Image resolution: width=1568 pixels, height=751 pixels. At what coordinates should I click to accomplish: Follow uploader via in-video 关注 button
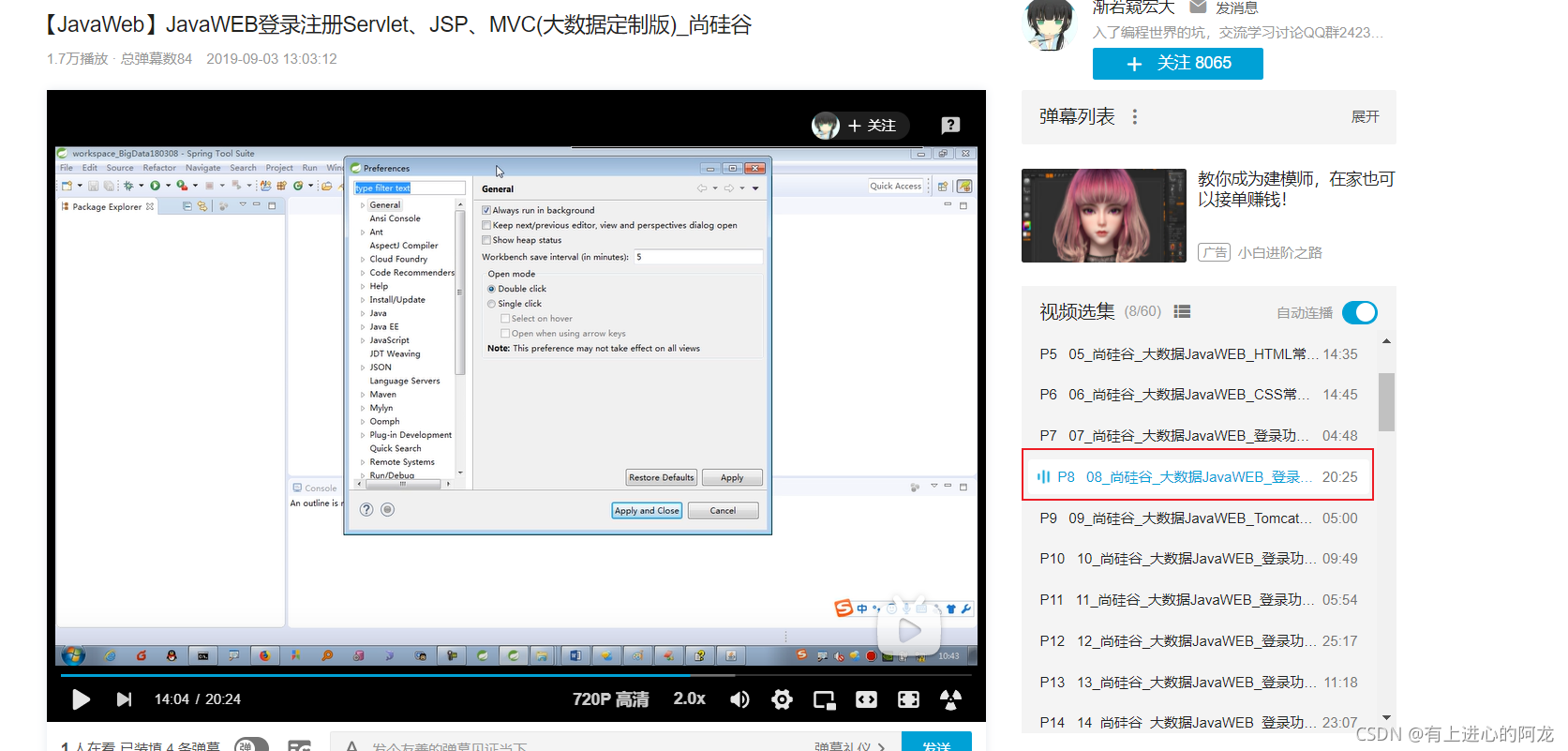873,126
